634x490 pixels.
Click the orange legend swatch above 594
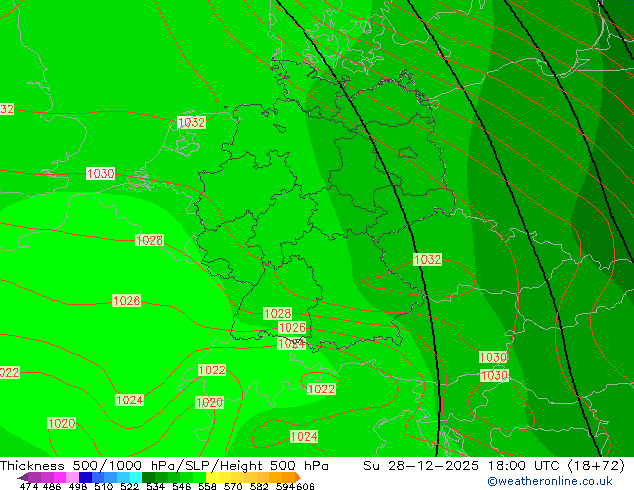289,477
